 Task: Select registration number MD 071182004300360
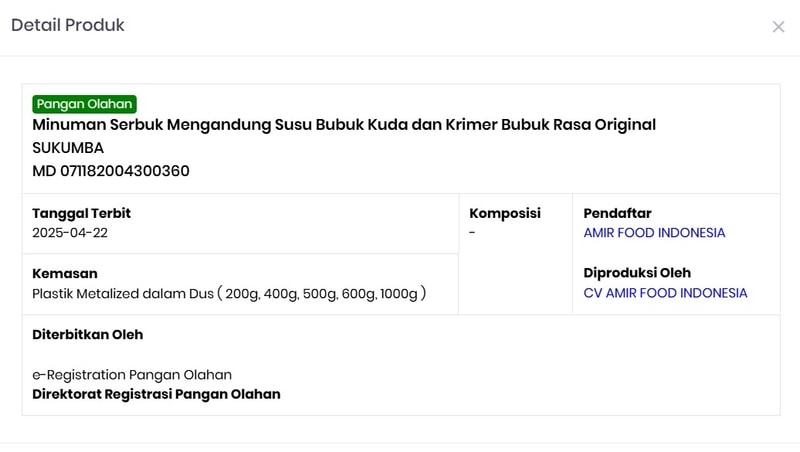click(111, 171)
